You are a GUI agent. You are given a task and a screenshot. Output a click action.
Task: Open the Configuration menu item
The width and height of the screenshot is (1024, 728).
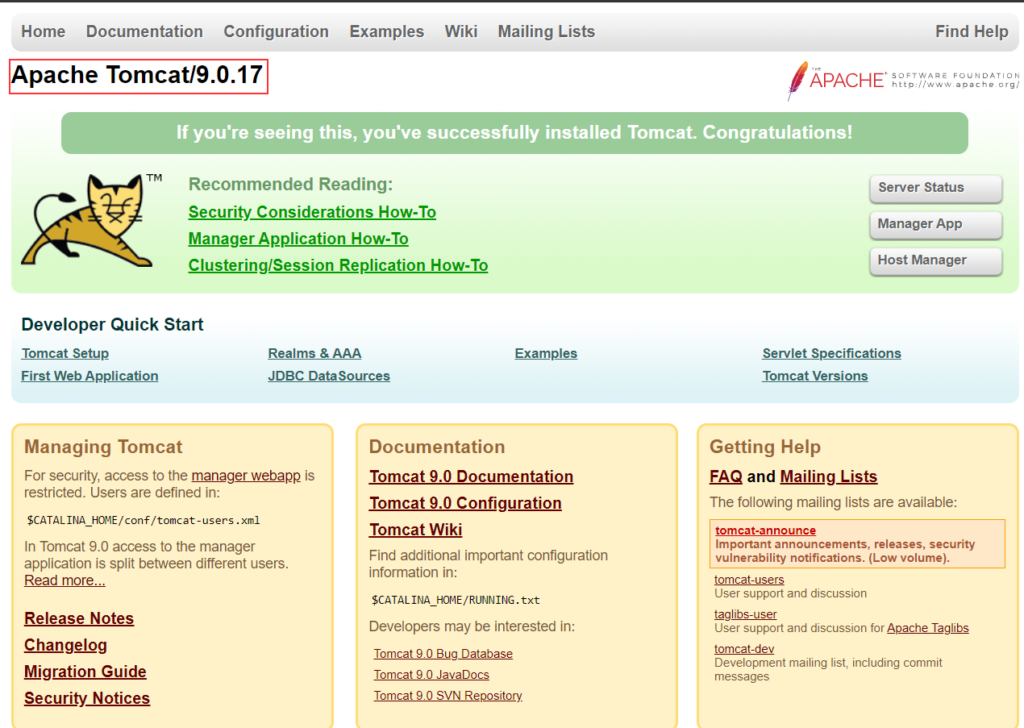click(x=276, y=32)
